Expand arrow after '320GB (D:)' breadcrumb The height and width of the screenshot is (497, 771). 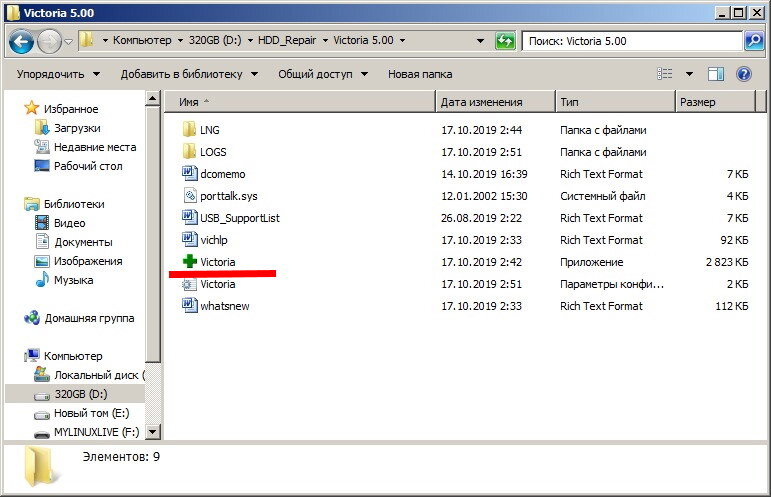(250, 41)
